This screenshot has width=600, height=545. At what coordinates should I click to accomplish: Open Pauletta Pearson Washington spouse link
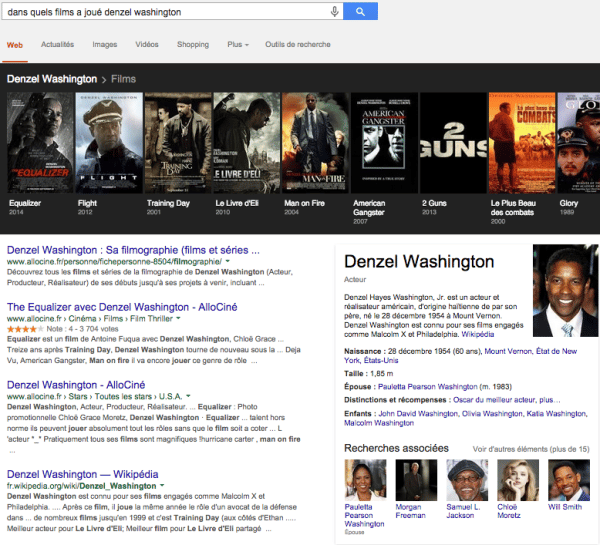427,387
